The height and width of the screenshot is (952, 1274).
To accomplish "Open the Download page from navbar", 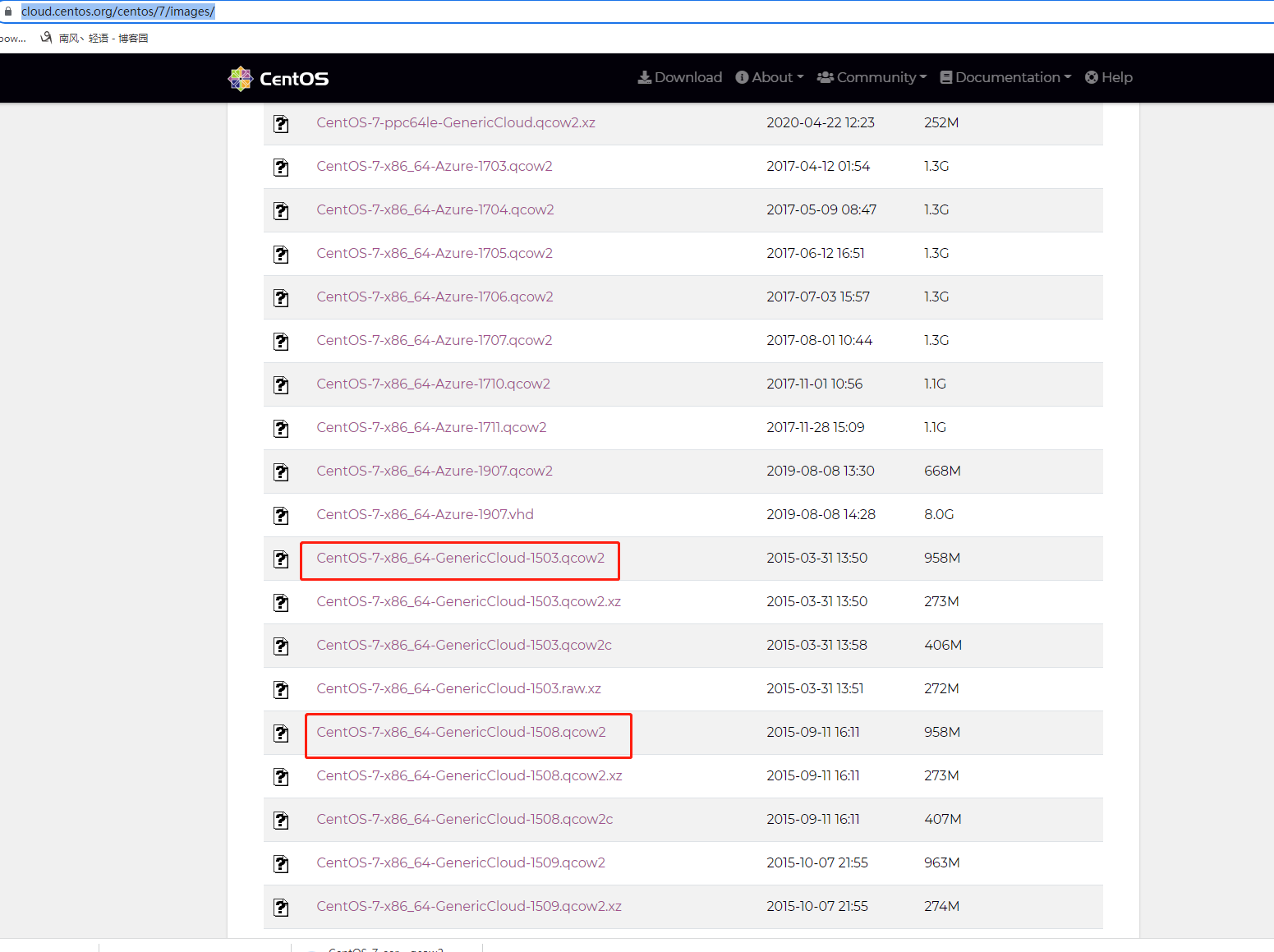I will [680, 77].
